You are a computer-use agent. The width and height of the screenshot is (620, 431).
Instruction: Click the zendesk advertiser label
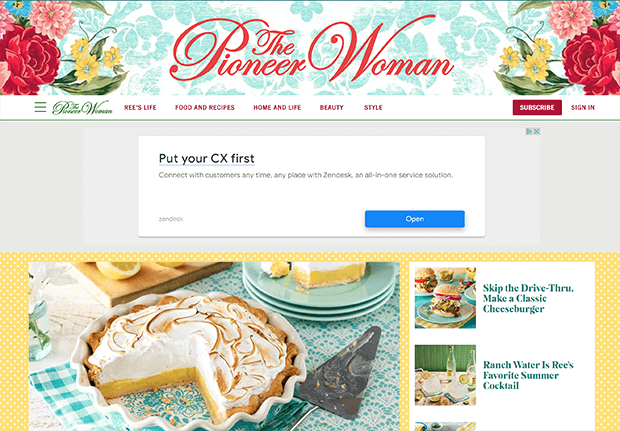171,219
